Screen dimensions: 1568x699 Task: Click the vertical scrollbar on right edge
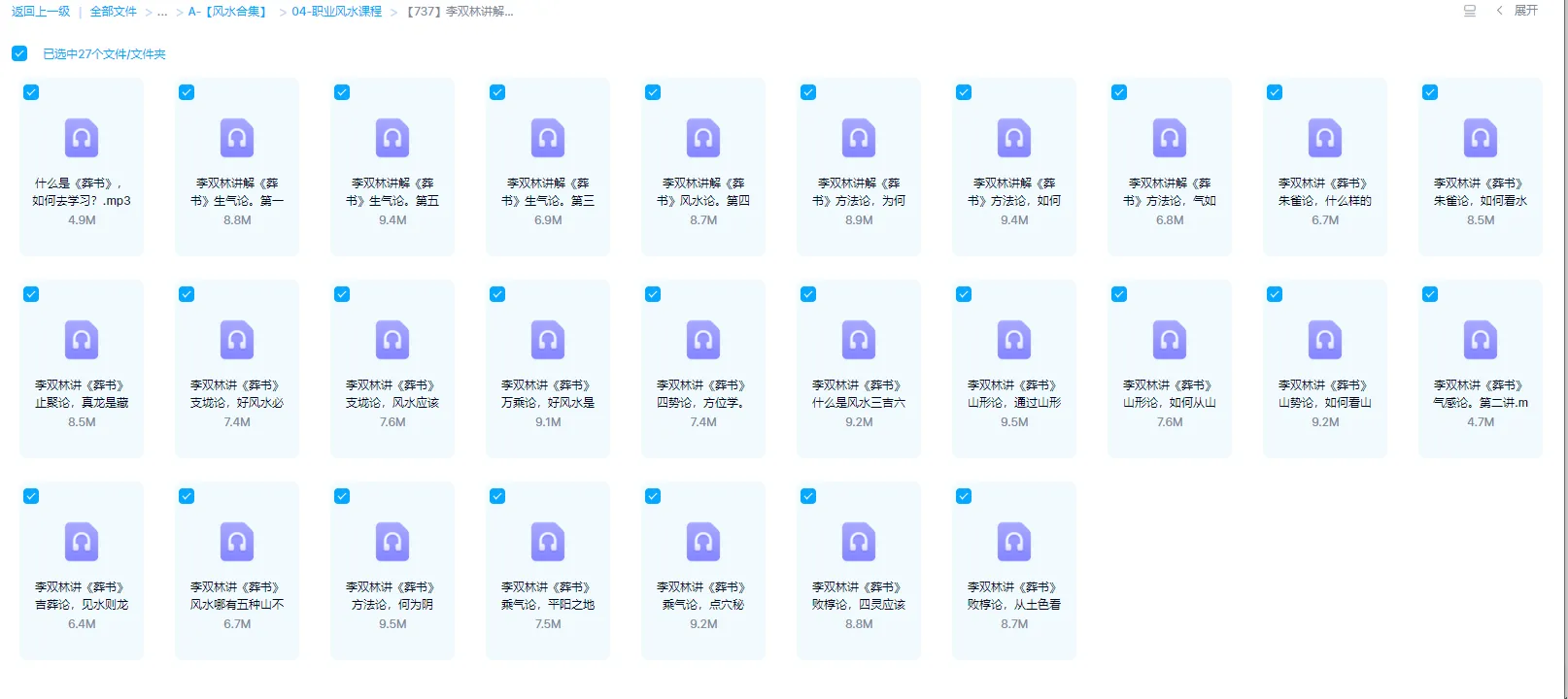click(1565, 349)
